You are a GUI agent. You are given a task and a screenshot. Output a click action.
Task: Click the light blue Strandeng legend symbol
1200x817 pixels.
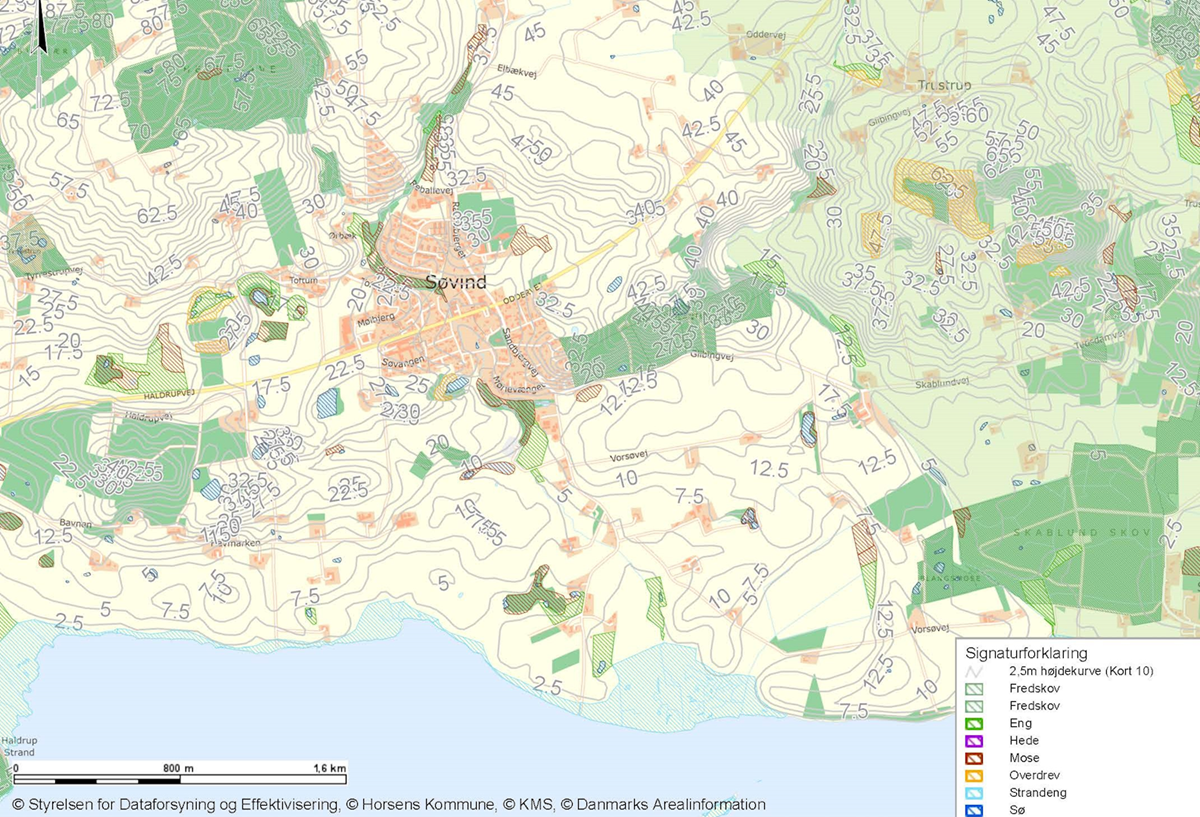976,793
